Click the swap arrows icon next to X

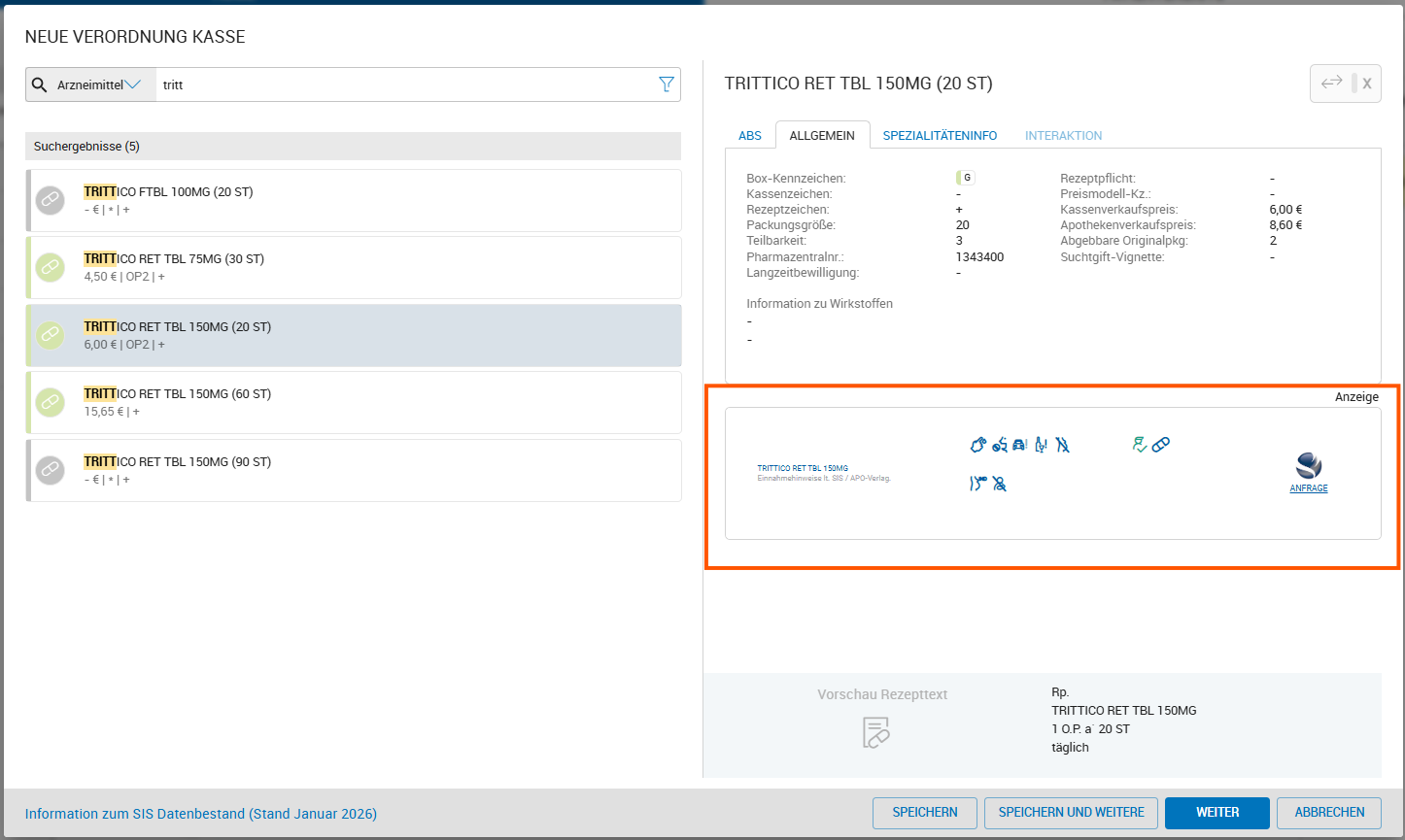[x=1331, y=84]
